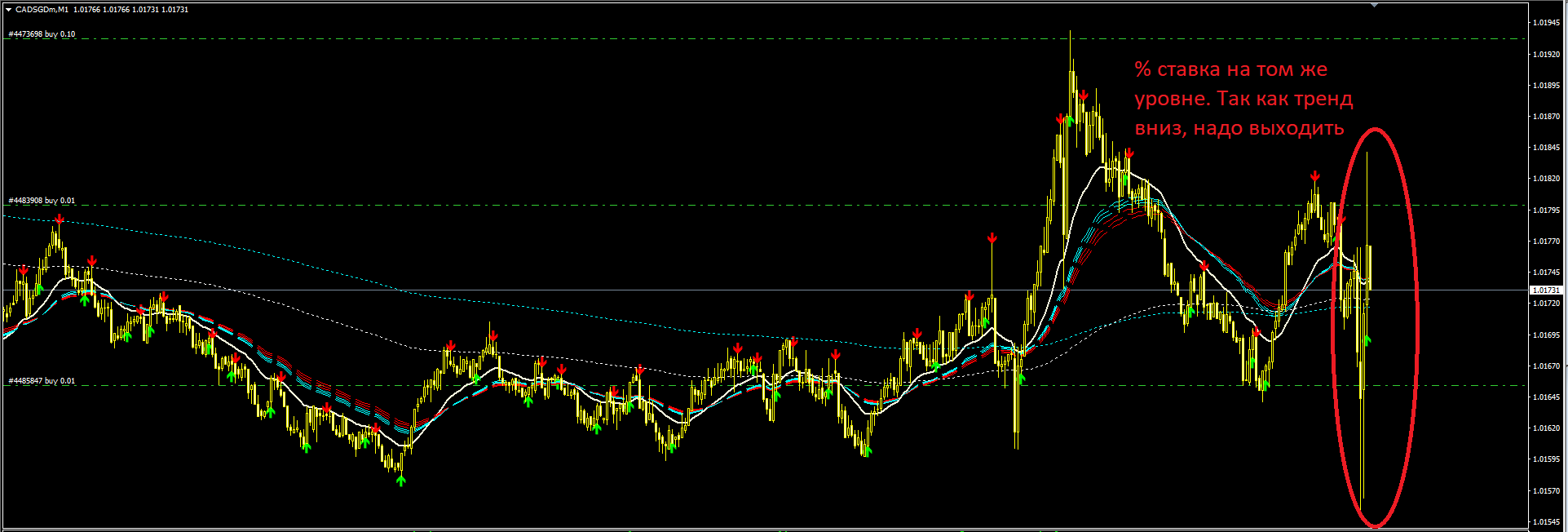This screenshot has width=1568, height=532.
Task: Click price scale value 1.01920
Action: pos(1547,54)
